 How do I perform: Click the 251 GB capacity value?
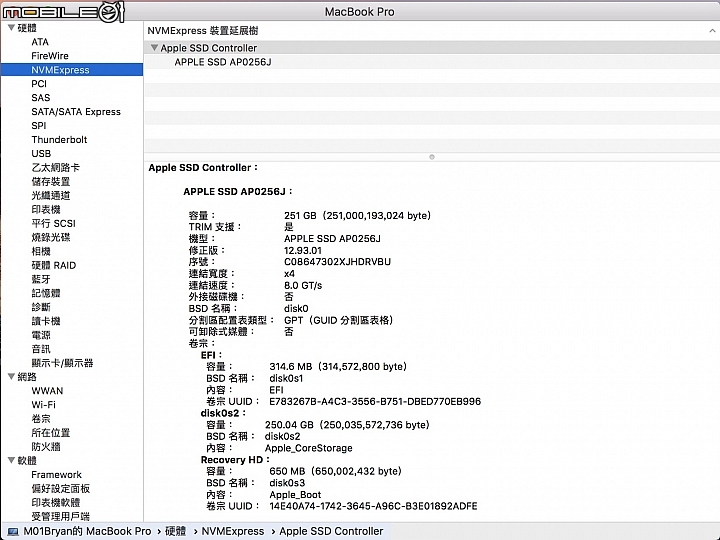click(357, 216)
